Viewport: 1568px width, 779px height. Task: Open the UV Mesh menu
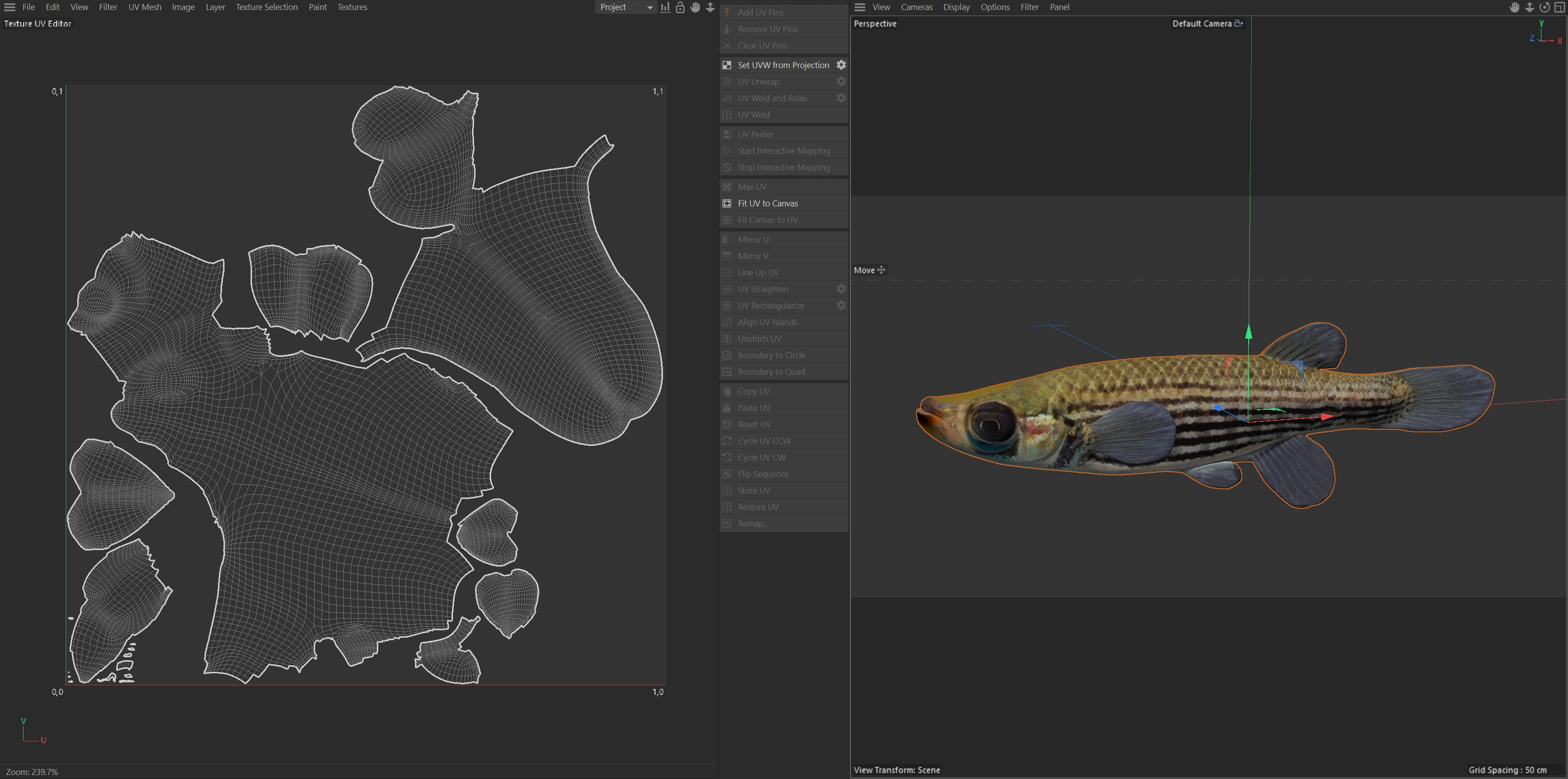pos(145,8)
